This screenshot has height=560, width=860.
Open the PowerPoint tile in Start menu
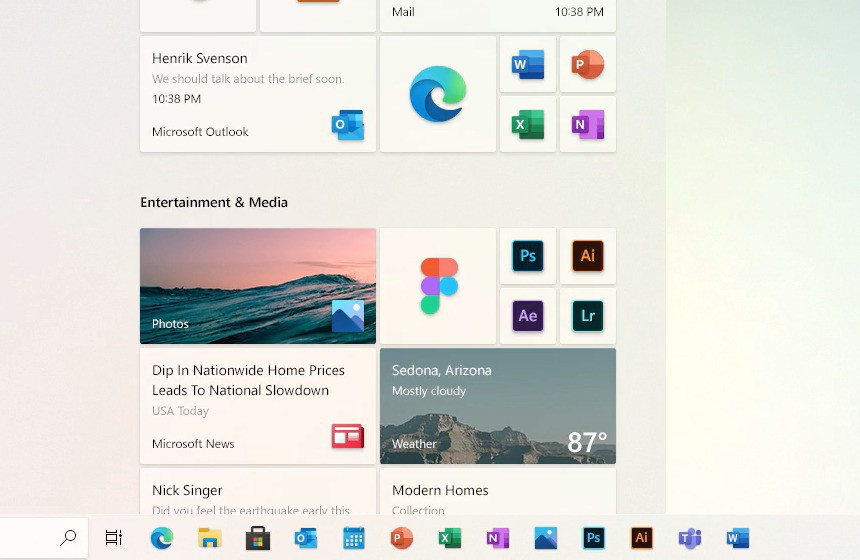[x=588, y=64]
